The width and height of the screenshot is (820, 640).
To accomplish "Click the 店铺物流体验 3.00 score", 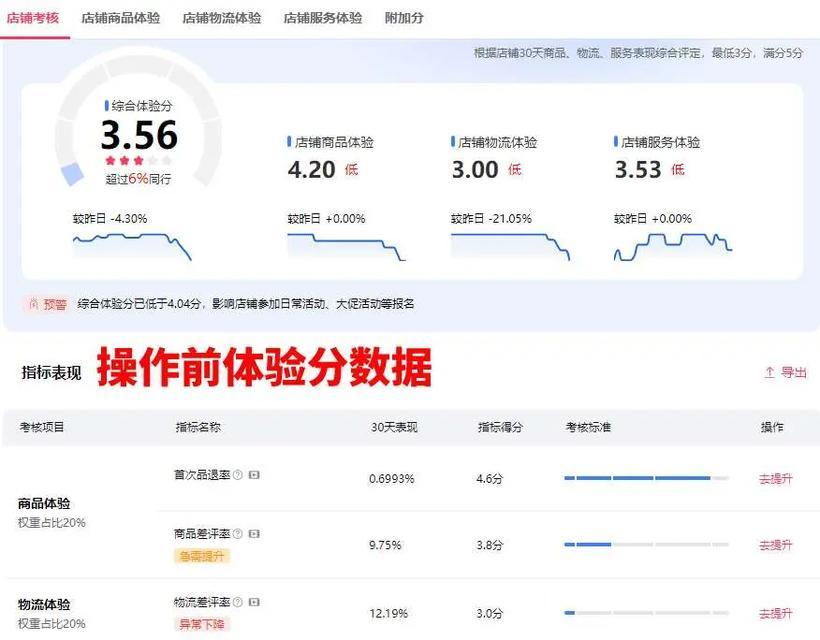I will click(x=475, y=170).
